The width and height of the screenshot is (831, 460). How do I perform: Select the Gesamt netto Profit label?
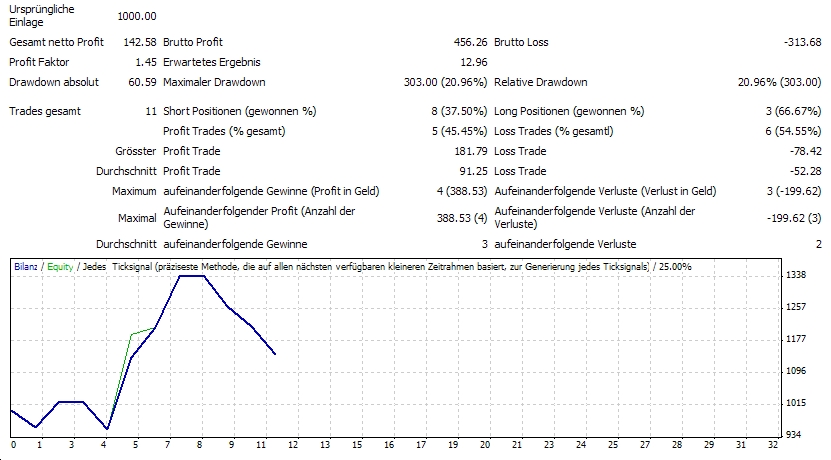point(56,42)
